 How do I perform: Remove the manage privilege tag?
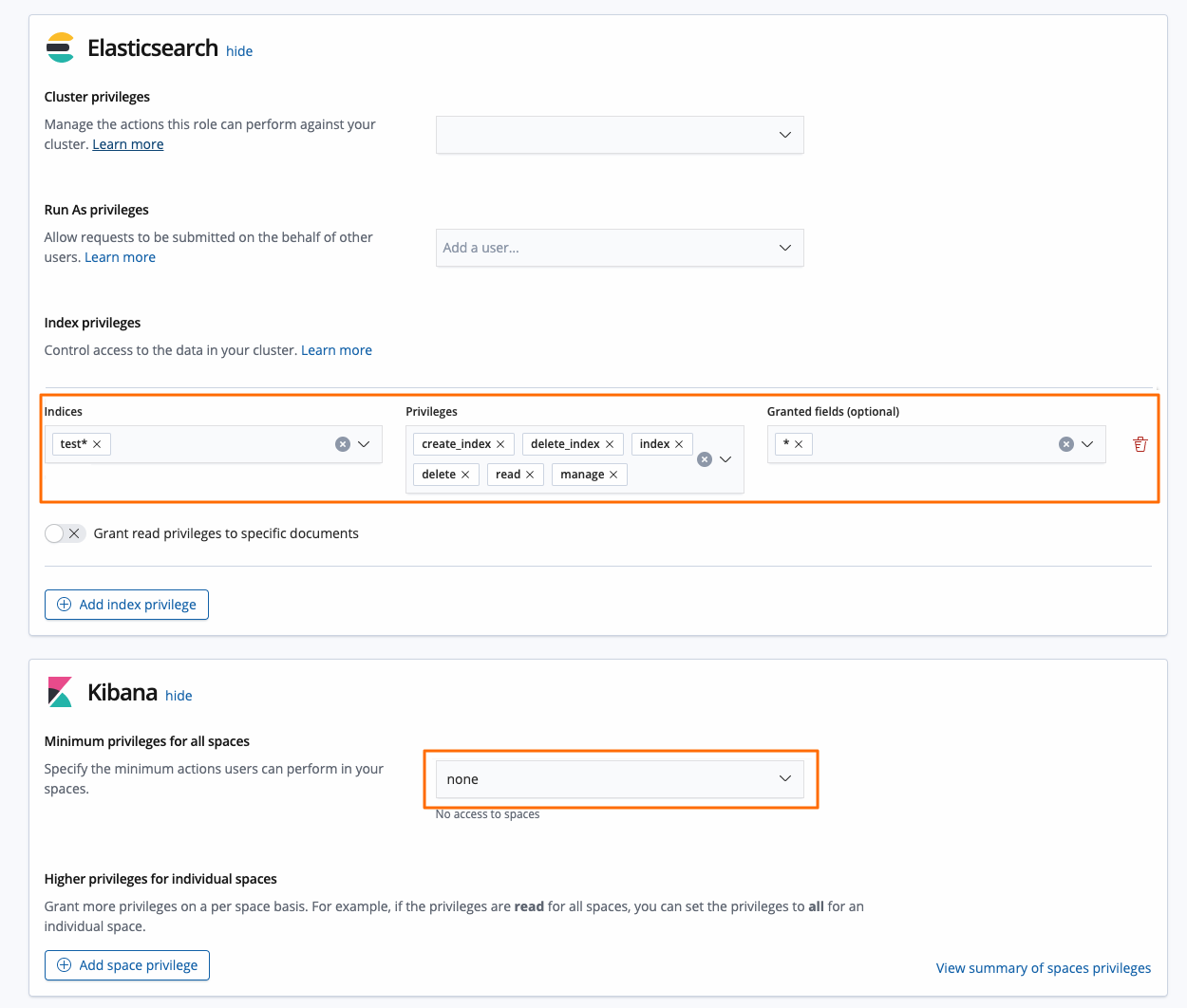(x=613, y=475)
